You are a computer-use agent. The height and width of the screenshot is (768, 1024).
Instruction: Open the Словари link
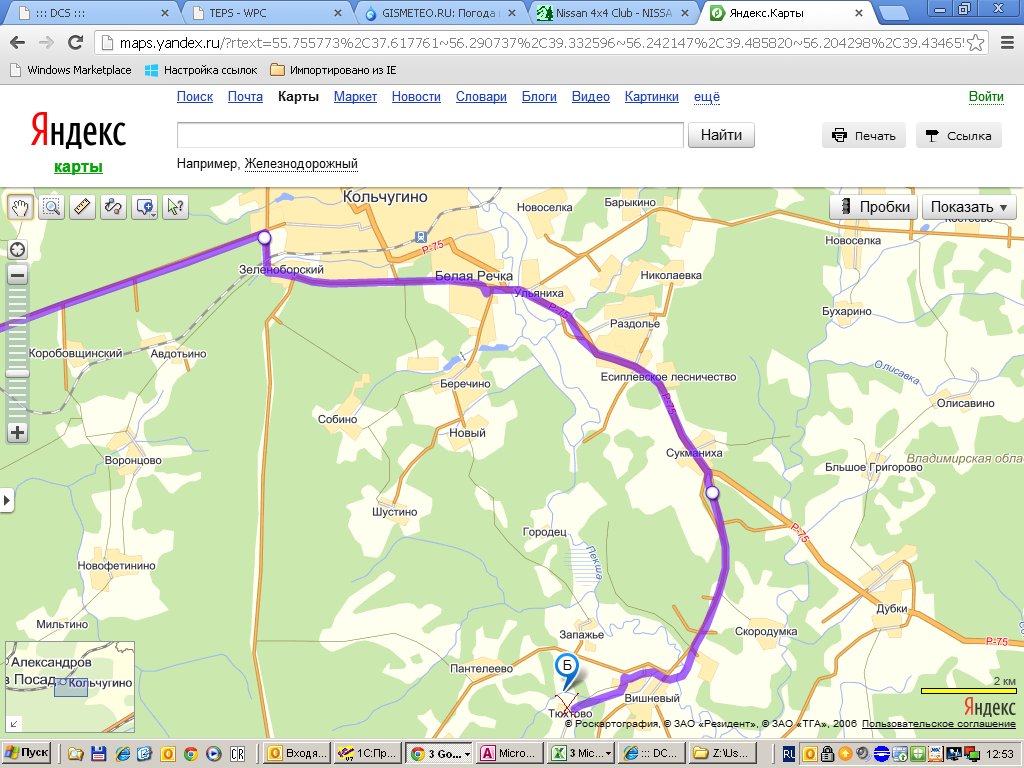pos(481,97)
